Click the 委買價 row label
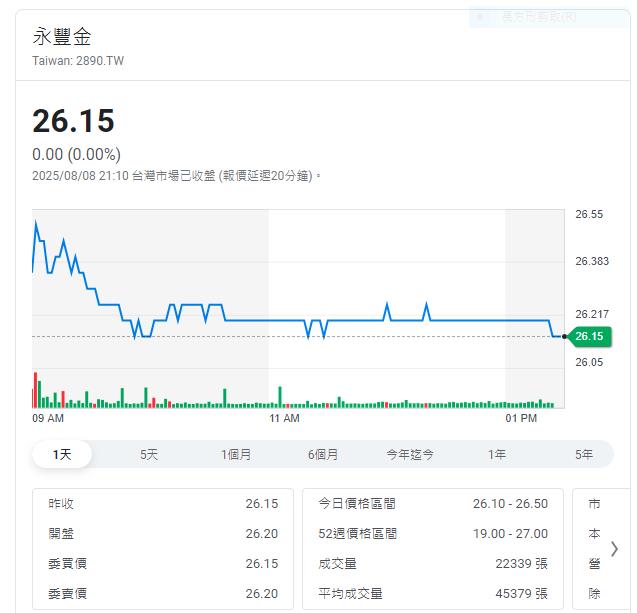 click(67, 564)
